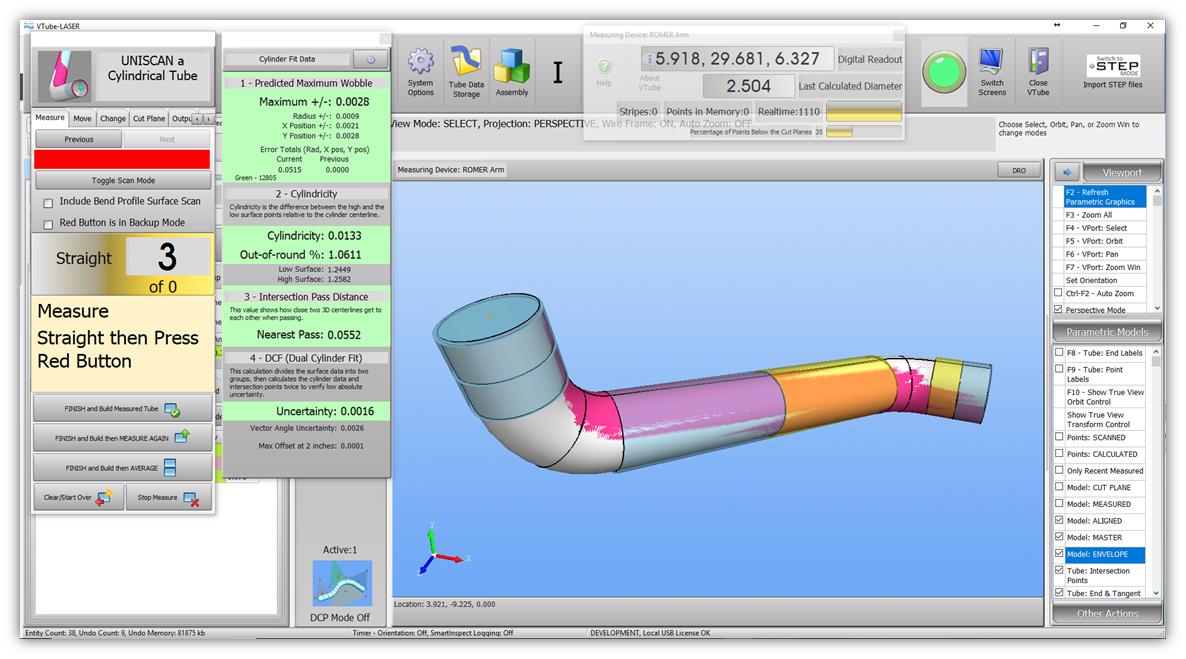
Task: Enable Include Bend Profile Surface Scan
Action: (48, 202)
